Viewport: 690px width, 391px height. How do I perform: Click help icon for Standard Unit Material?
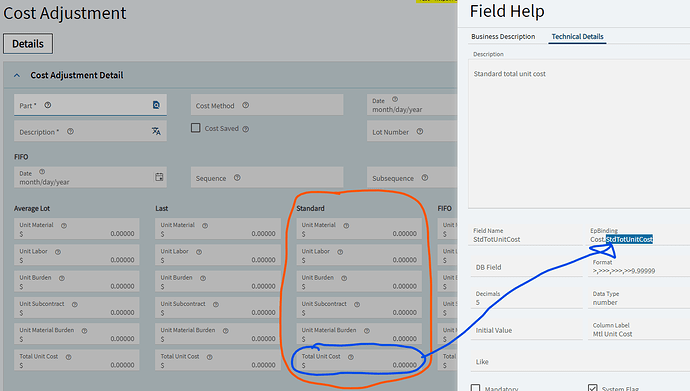pyautogui.click(x=346, y=226)
